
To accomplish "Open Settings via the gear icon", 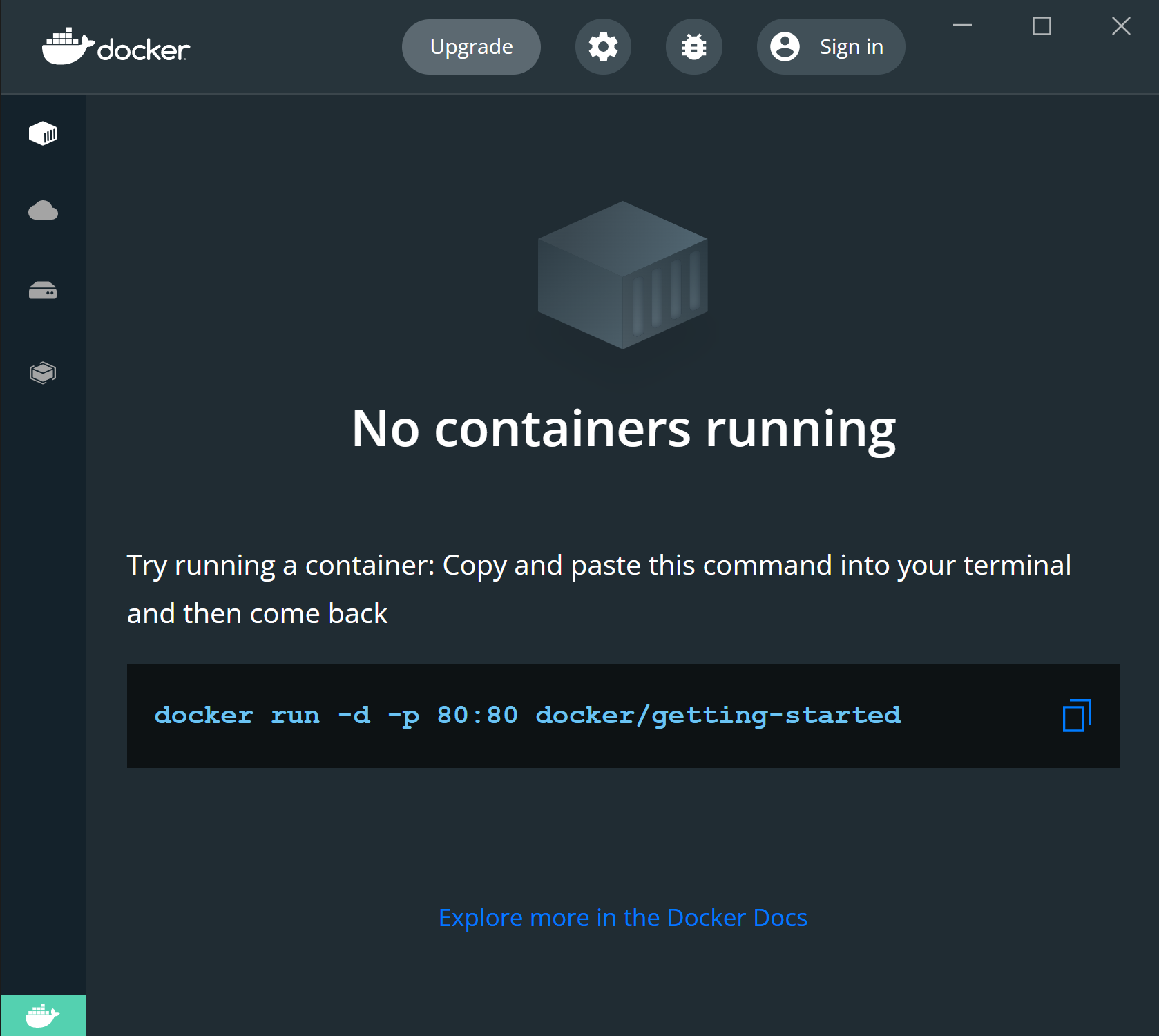I will (x=603, y=47).
